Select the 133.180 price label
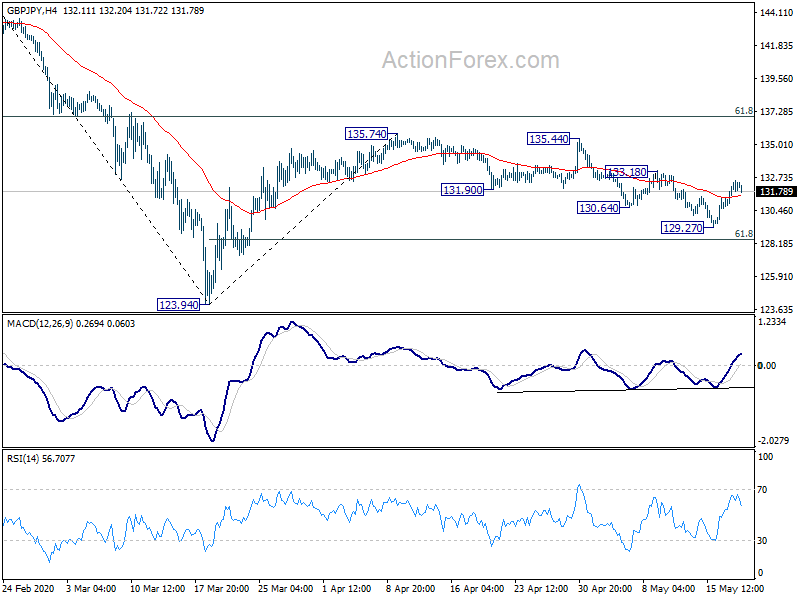This screenshot has width=800, height=600. tap(627, 172)
